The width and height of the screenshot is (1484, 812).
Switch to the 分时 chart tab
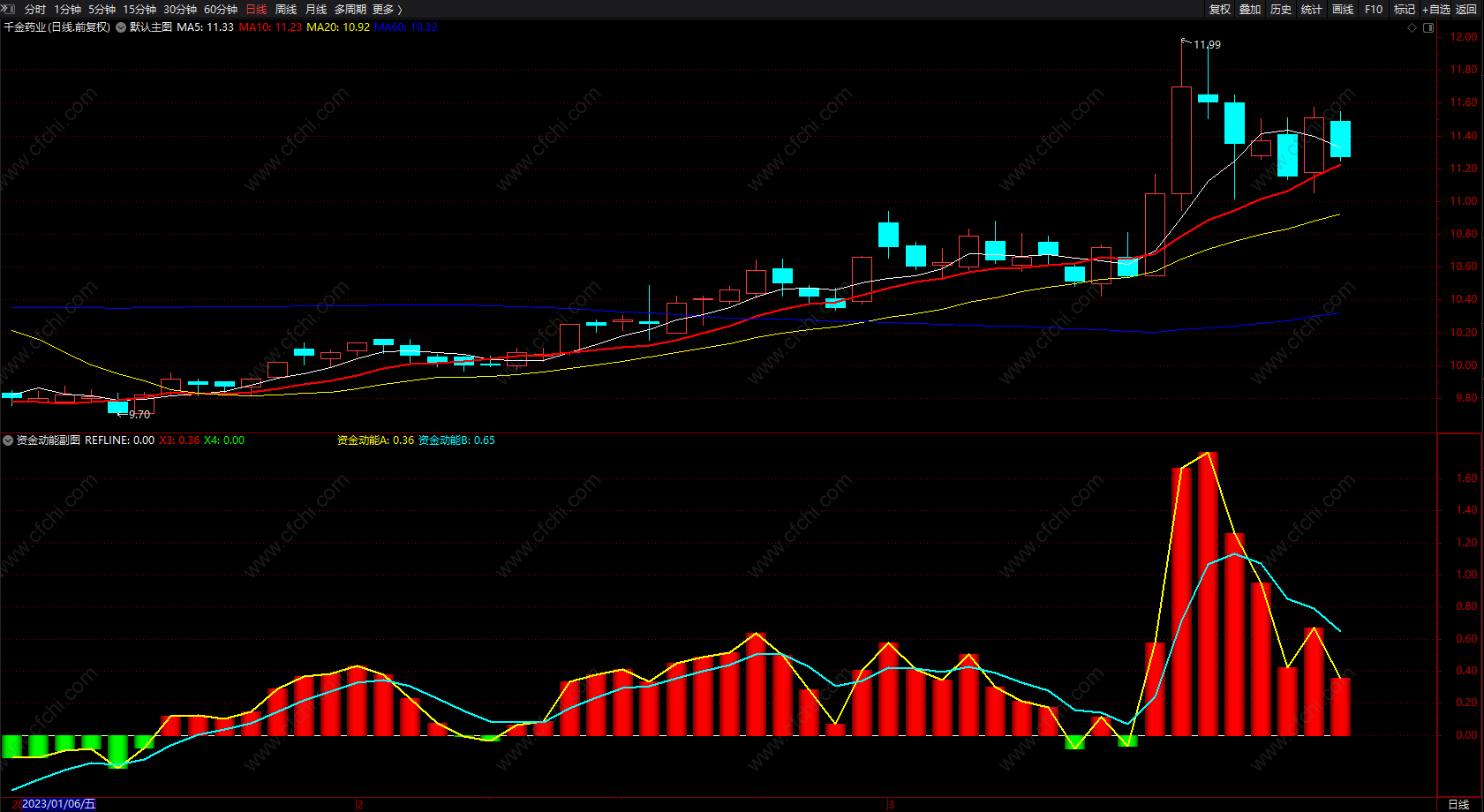(35, 10)
